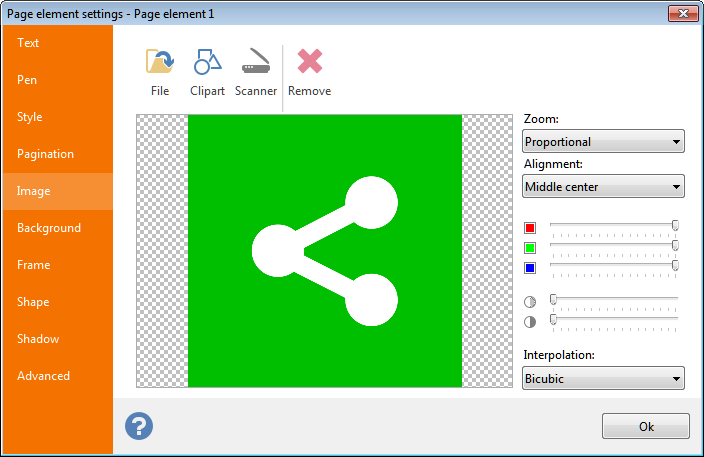Acquire image from Scanner

pos(256,72)
